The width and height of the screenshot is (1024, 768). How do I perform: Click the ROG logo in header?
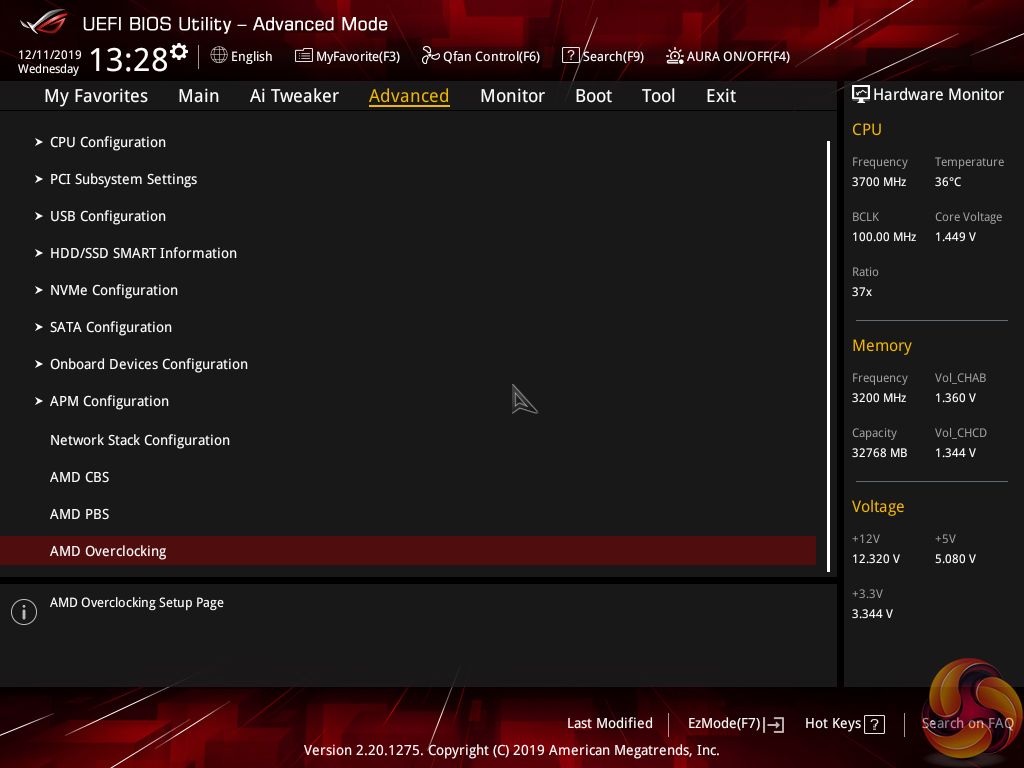pos(44,22)
